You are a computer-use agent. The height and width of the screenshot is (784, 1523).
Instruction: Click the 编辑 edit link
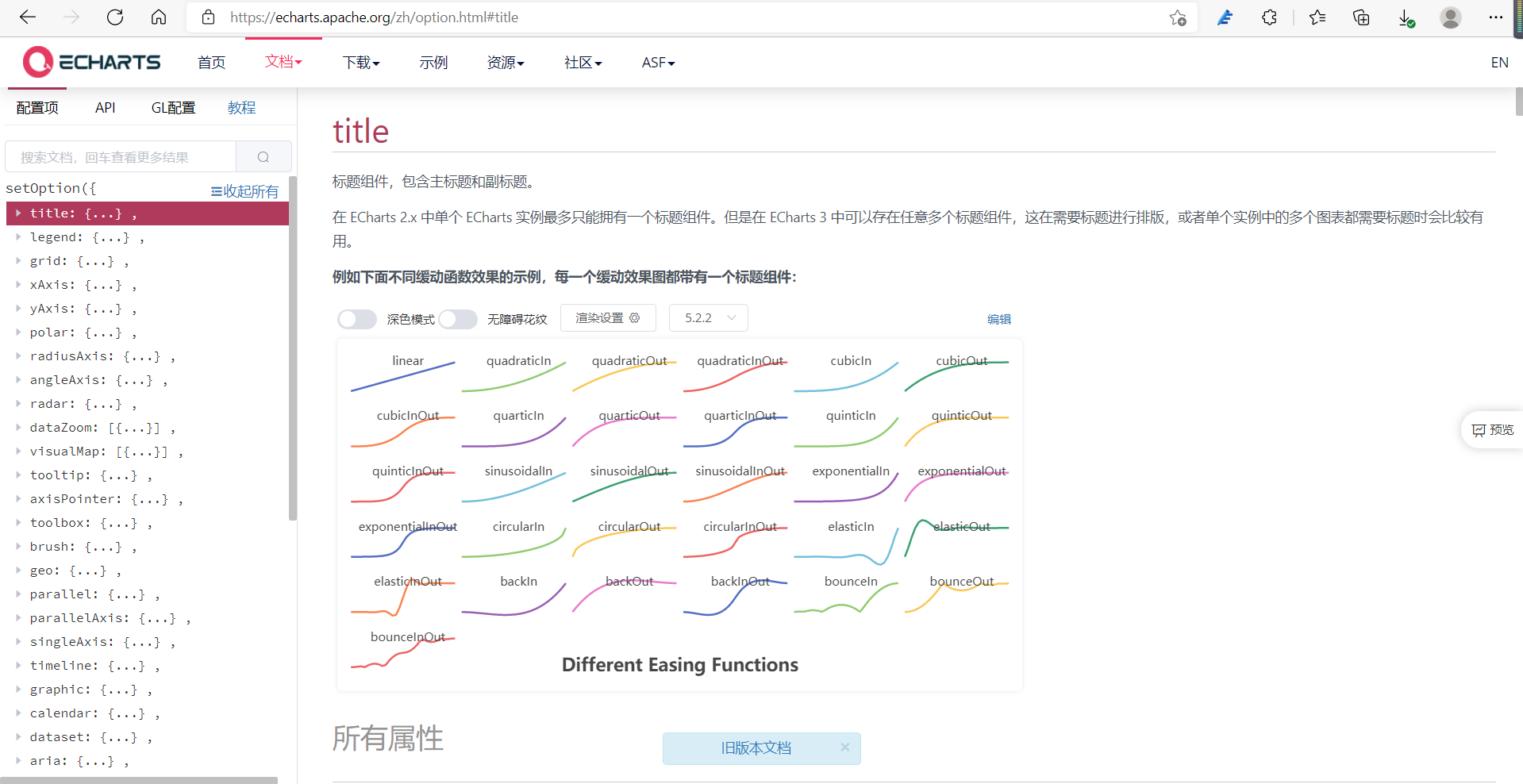(x=998, y=318)
